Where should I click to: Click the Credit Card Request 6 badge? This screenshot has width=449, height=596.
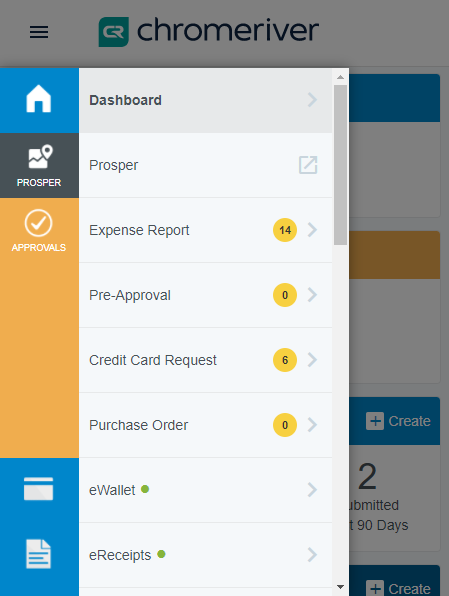click(x=285, y=360)
